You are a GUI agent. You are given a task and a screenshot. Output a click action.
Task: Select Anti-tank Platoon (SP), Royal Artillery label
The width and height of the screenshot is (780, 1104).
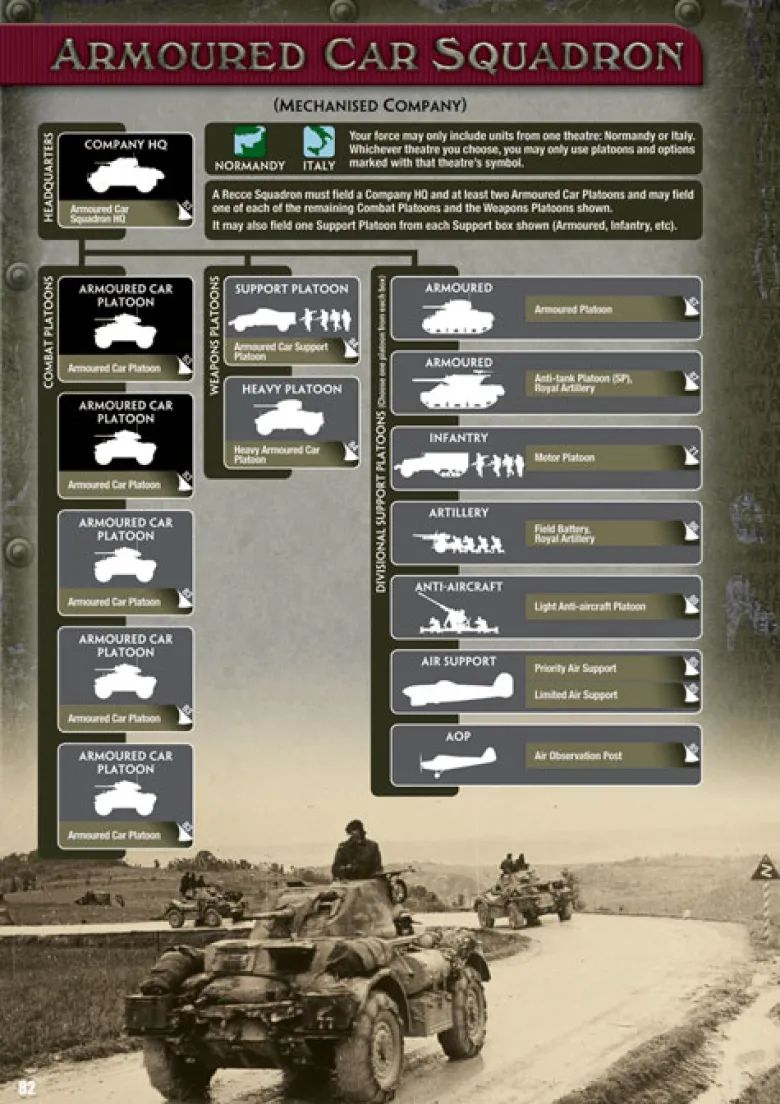pos(583,383)
